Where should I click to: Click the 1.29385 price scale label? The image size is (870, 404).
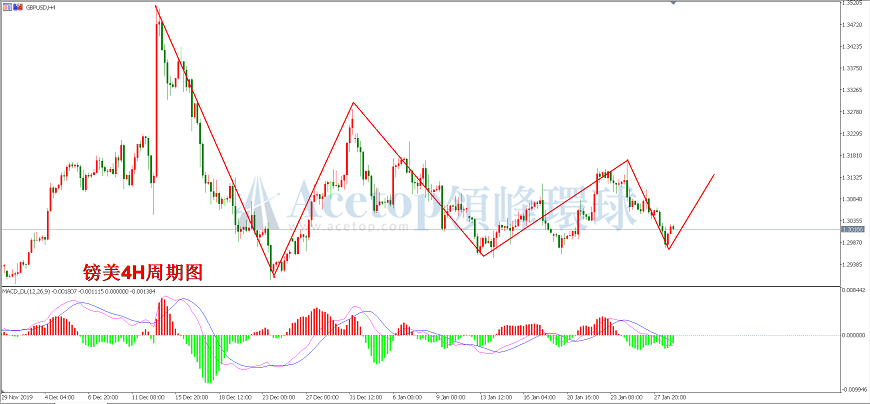854,264
